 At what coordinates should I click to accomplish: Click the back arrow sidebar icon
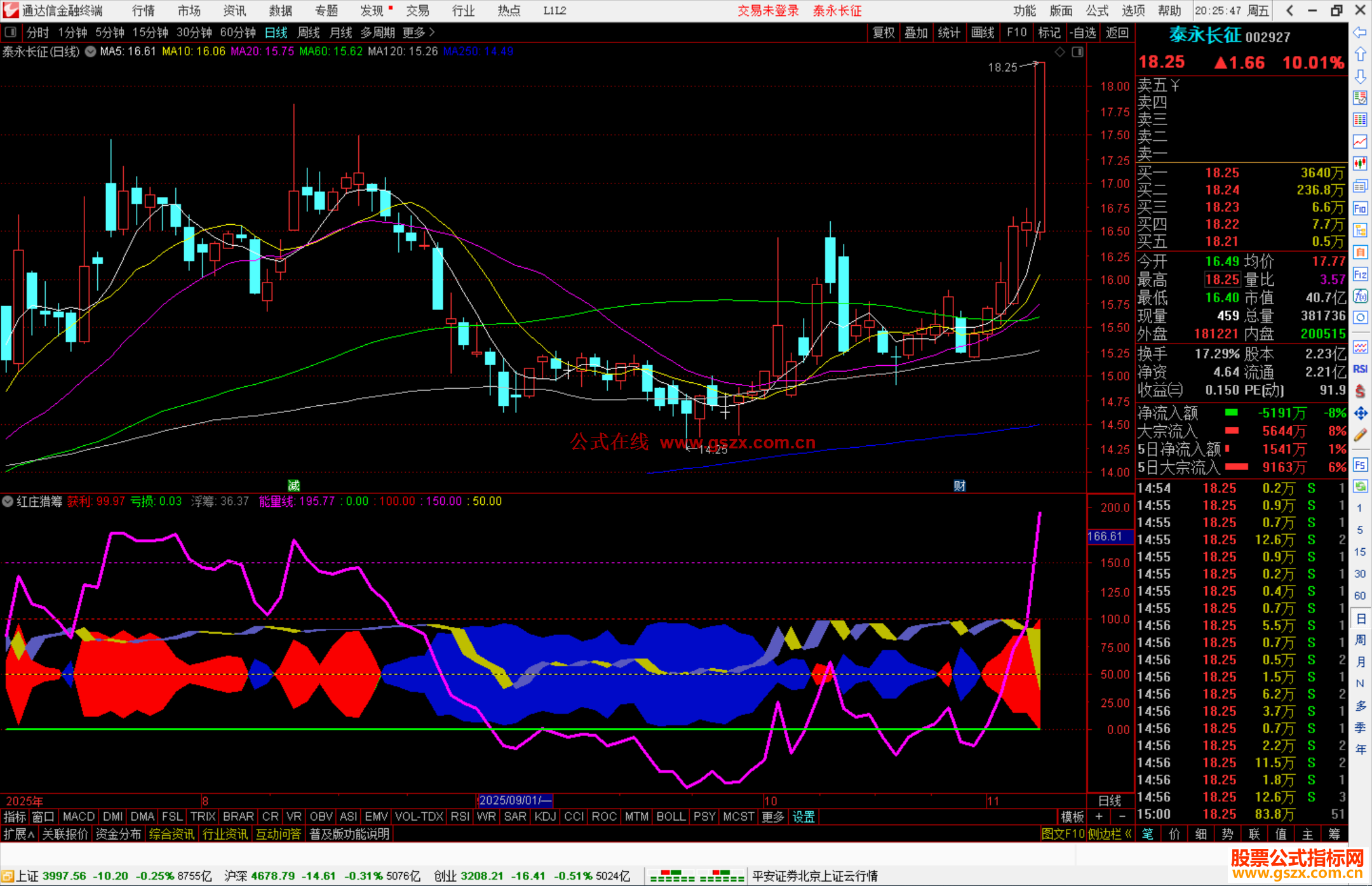(x=1360, y=32)
